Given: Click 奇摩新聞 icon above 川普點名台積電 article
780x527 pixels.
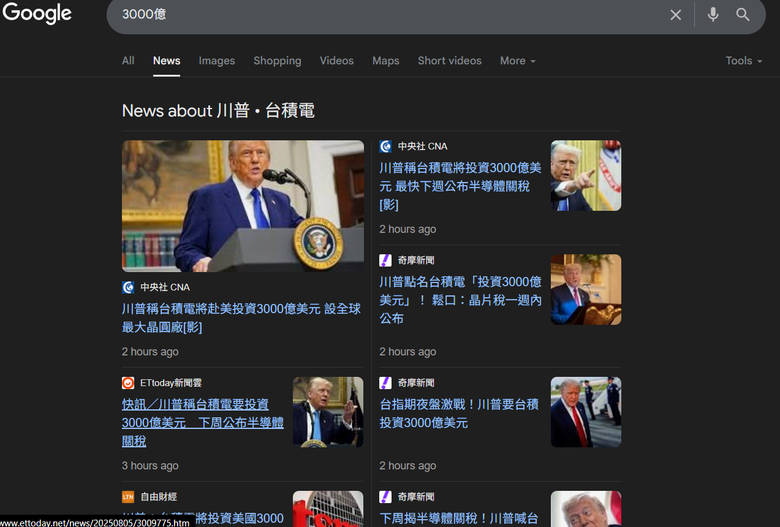Looking at the screenshot, I should [x=386, y=260].
